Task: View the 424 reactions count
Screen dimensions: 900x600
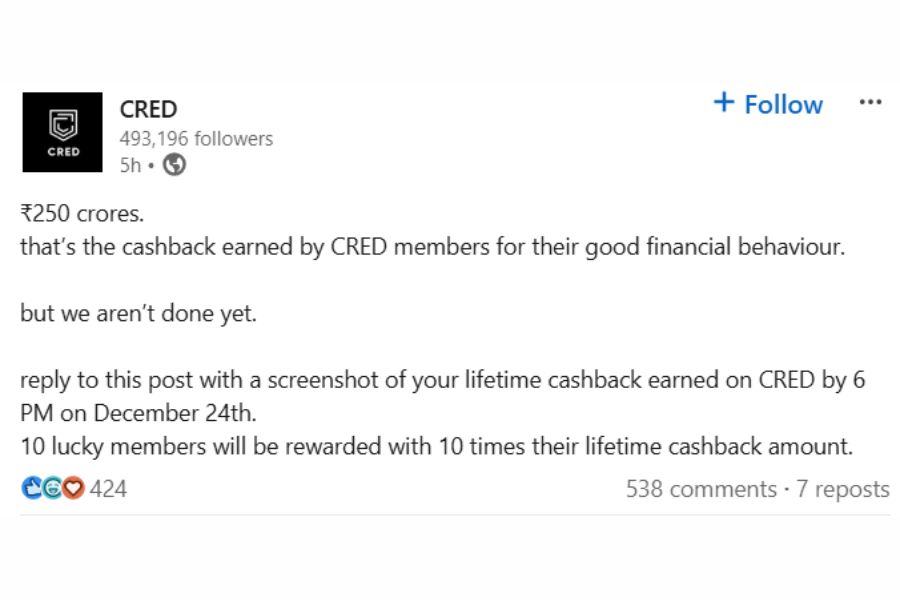Action: tap(108, 489)
